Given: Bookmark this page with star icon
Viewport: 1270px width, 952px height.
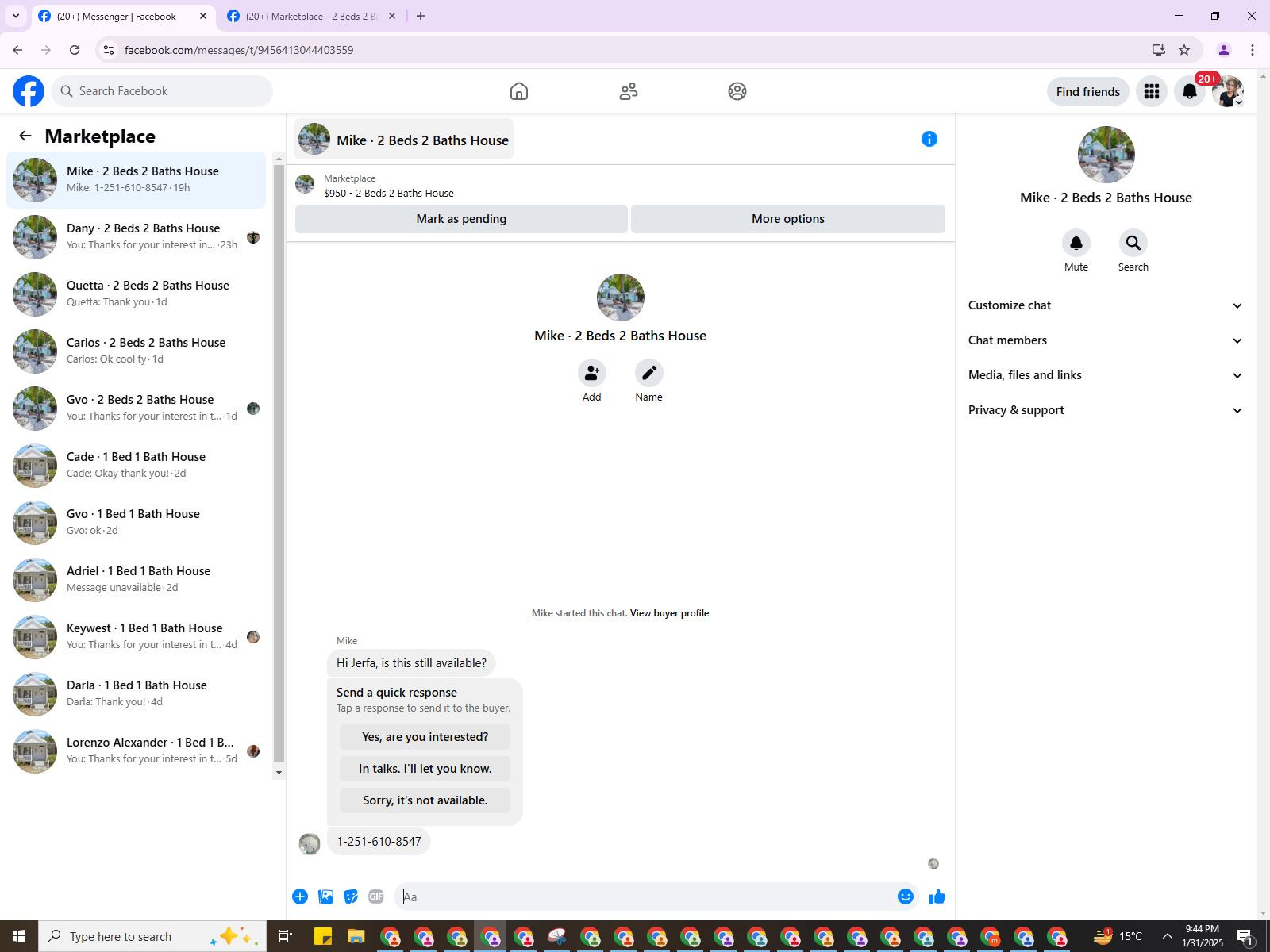Looking at the screenshot, I should pos(1184,50).
